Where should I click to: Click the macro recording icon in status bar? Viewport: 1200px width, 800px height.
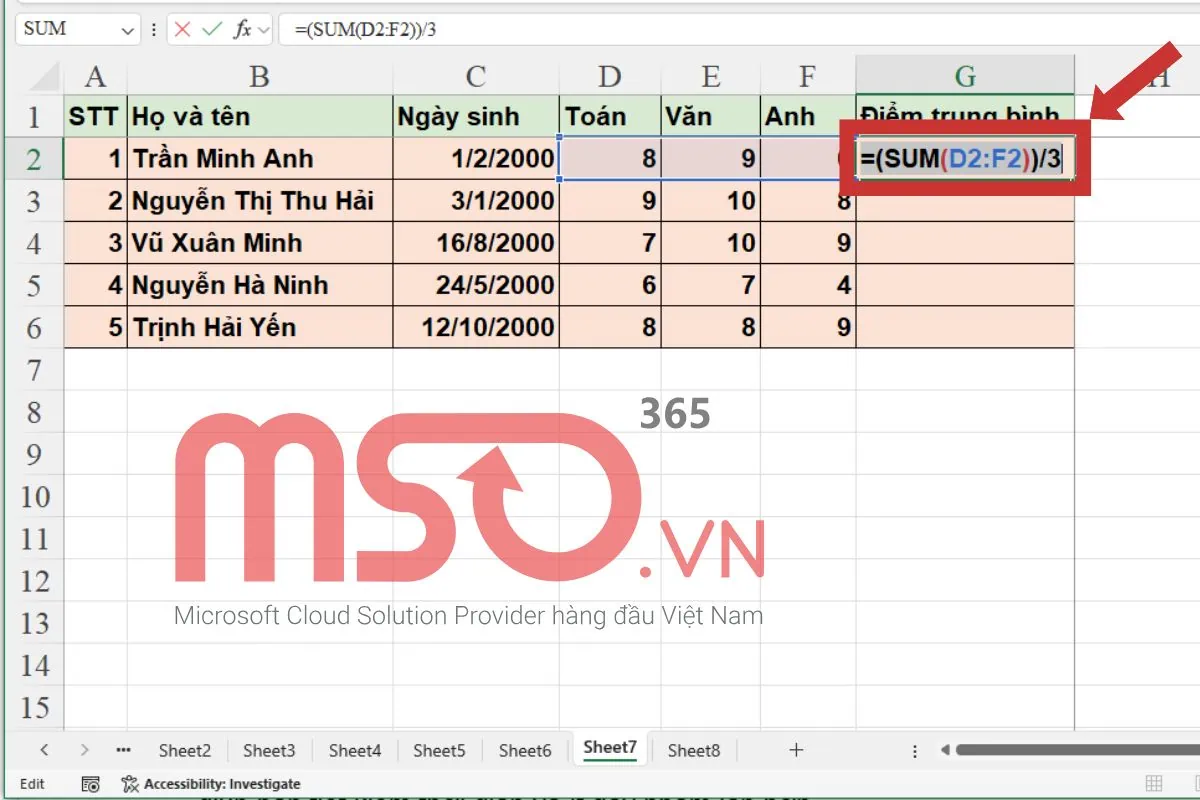(x=90, y=784)
